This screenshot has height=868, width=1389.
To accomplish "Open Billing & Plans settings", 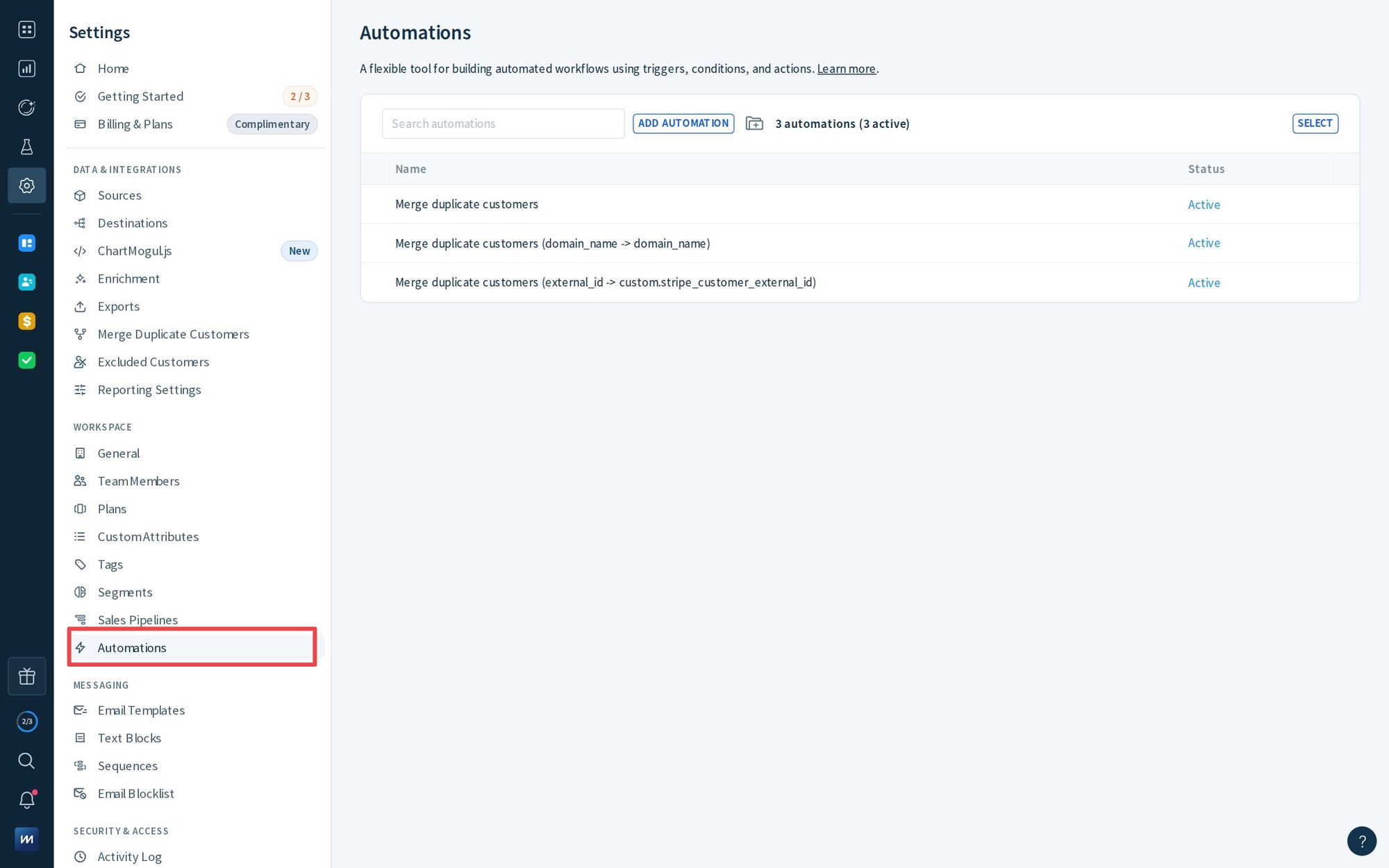I will (x=195, y=124).
